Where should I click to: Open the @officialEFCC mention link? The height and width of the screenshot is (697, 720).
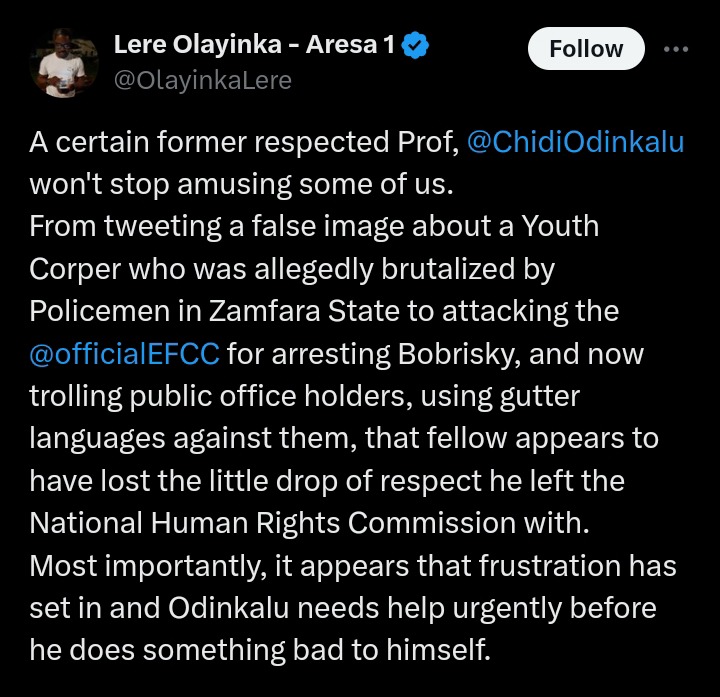point(124,354)
